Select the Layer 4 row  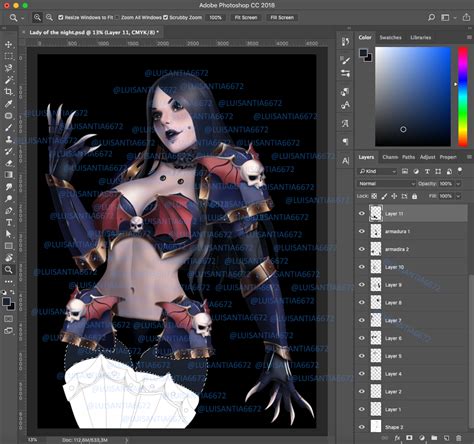point(412,374)
